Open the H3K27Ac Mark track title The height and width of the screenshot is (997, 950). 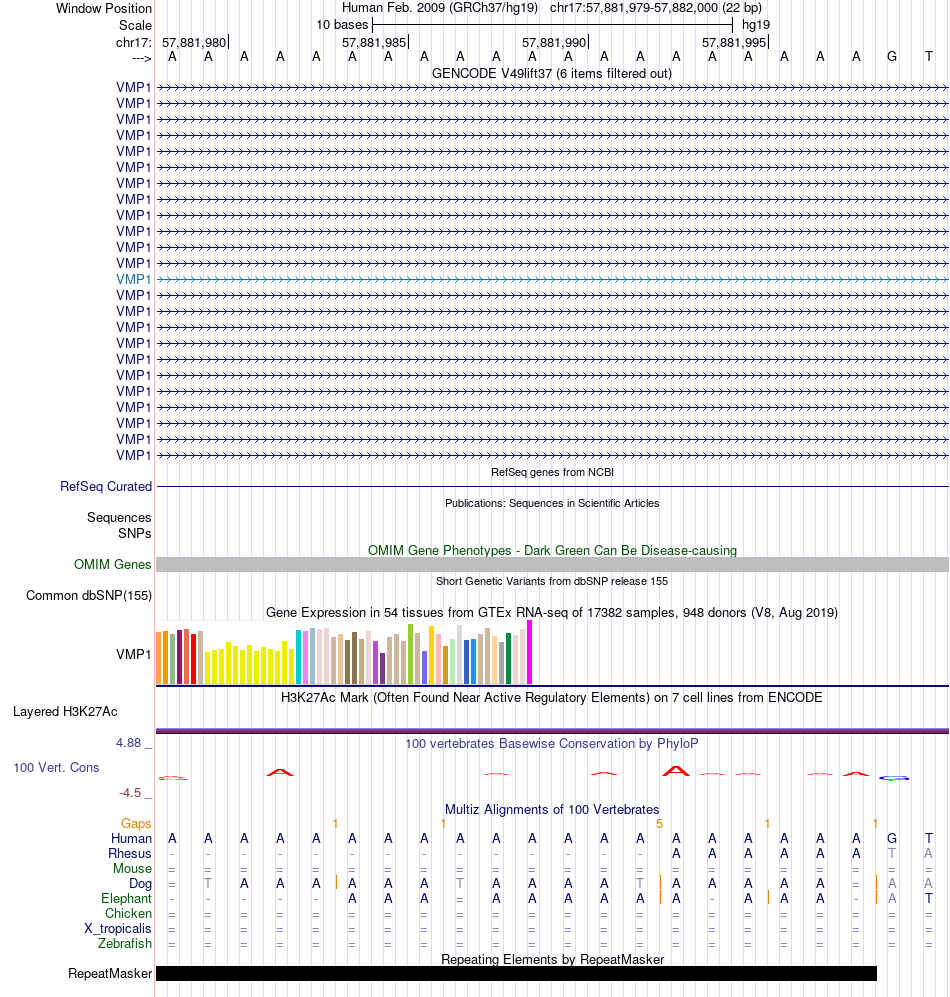pyautogui.click(x=552, y=698)
